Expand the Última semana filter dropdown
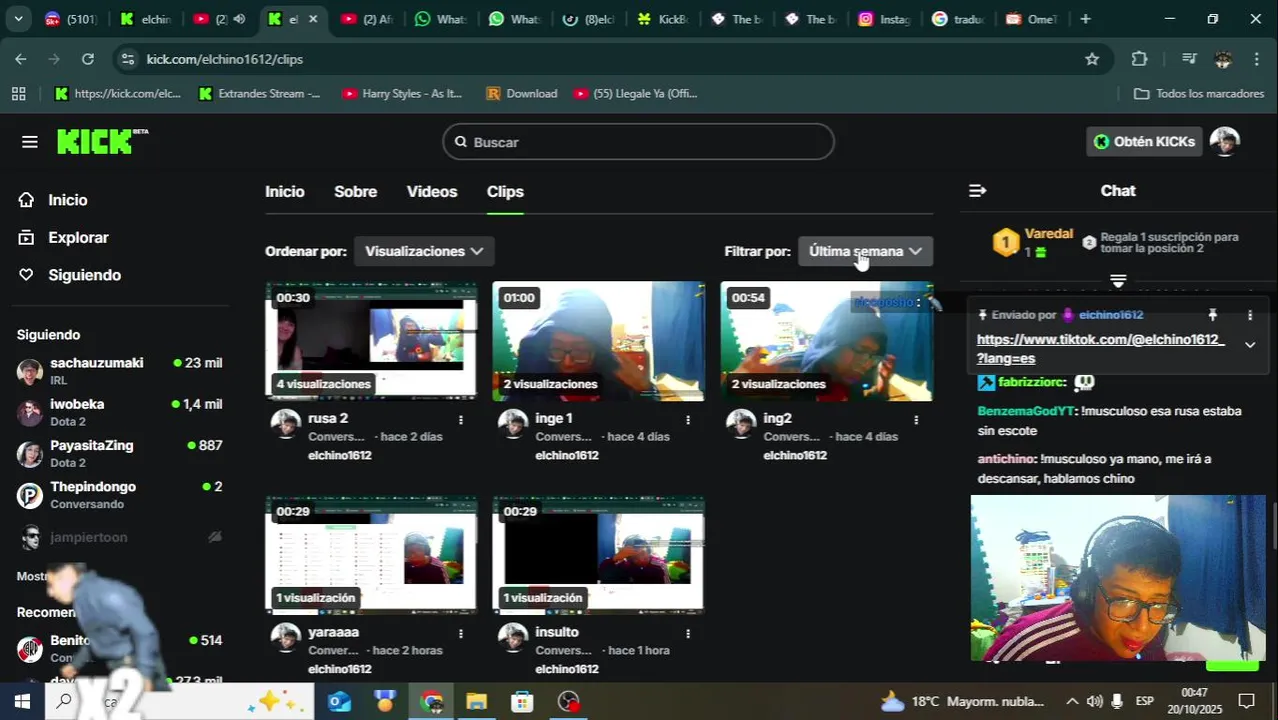 point(865,251)
